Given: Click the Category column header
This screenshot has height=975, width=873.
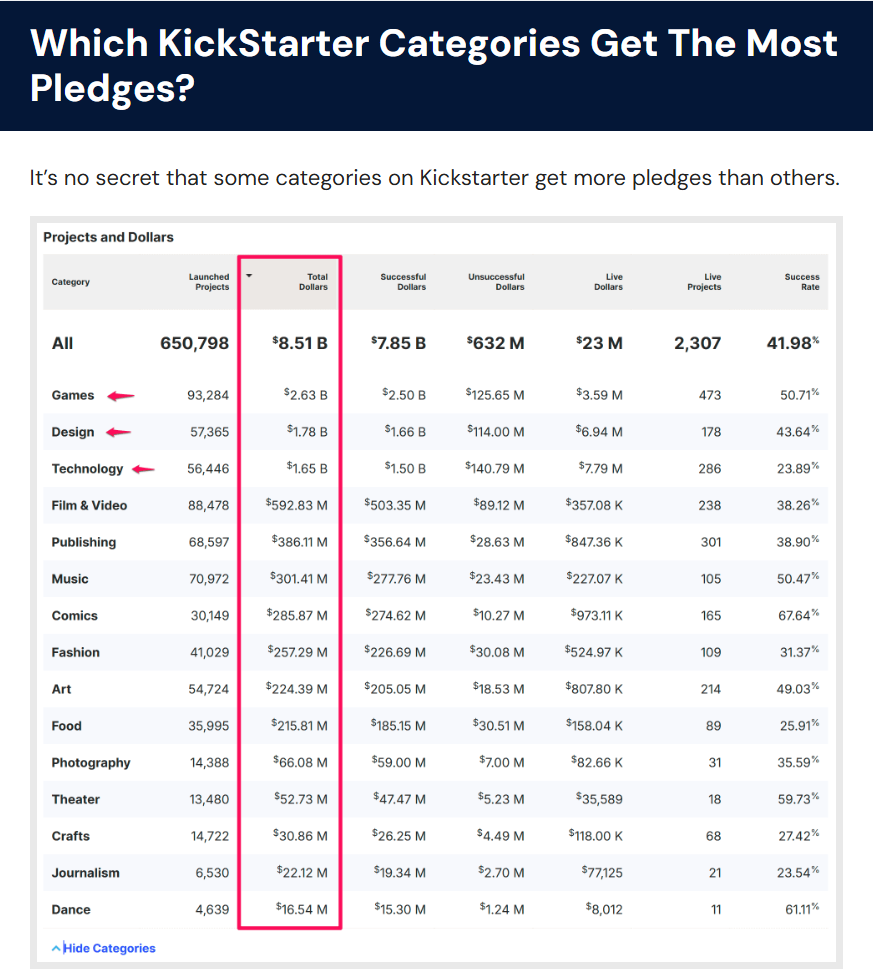Looking at the screenshot, I should click(x=71, y=282).
